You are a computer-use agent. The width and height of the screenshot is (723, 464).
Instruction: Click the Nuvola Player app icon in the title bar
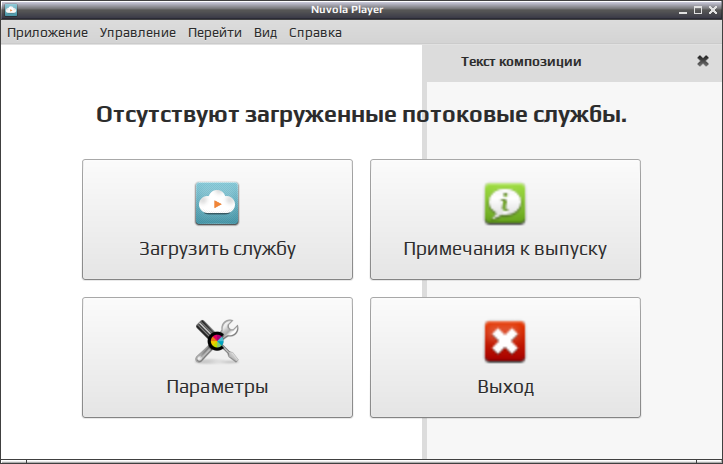pyautogui.click(x=11, y=10)
